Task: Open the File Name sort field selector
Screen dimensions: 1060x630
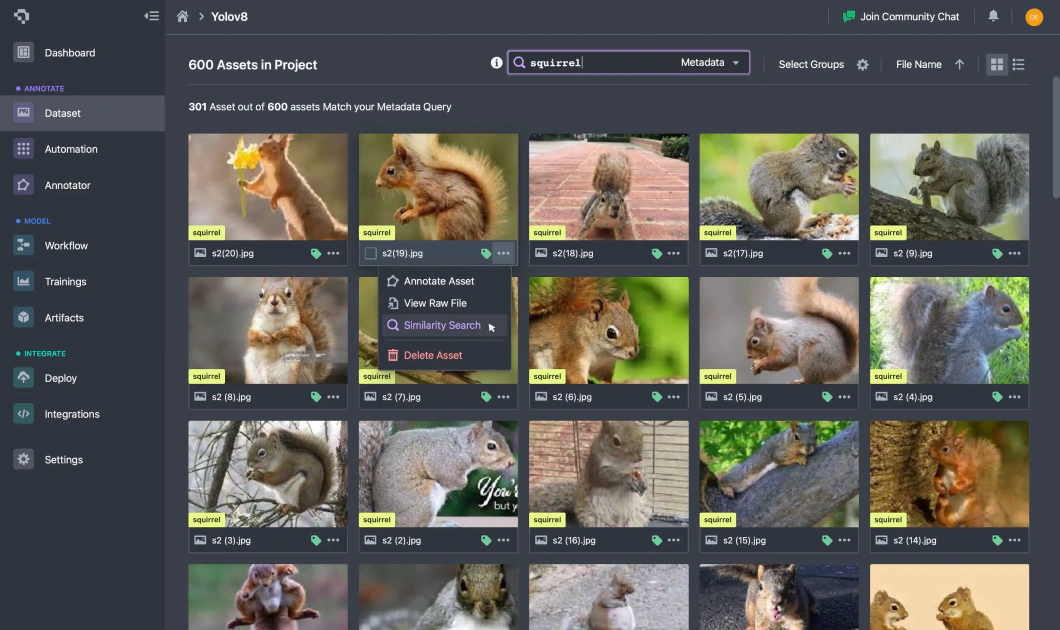Action: (x=918, y=63)
